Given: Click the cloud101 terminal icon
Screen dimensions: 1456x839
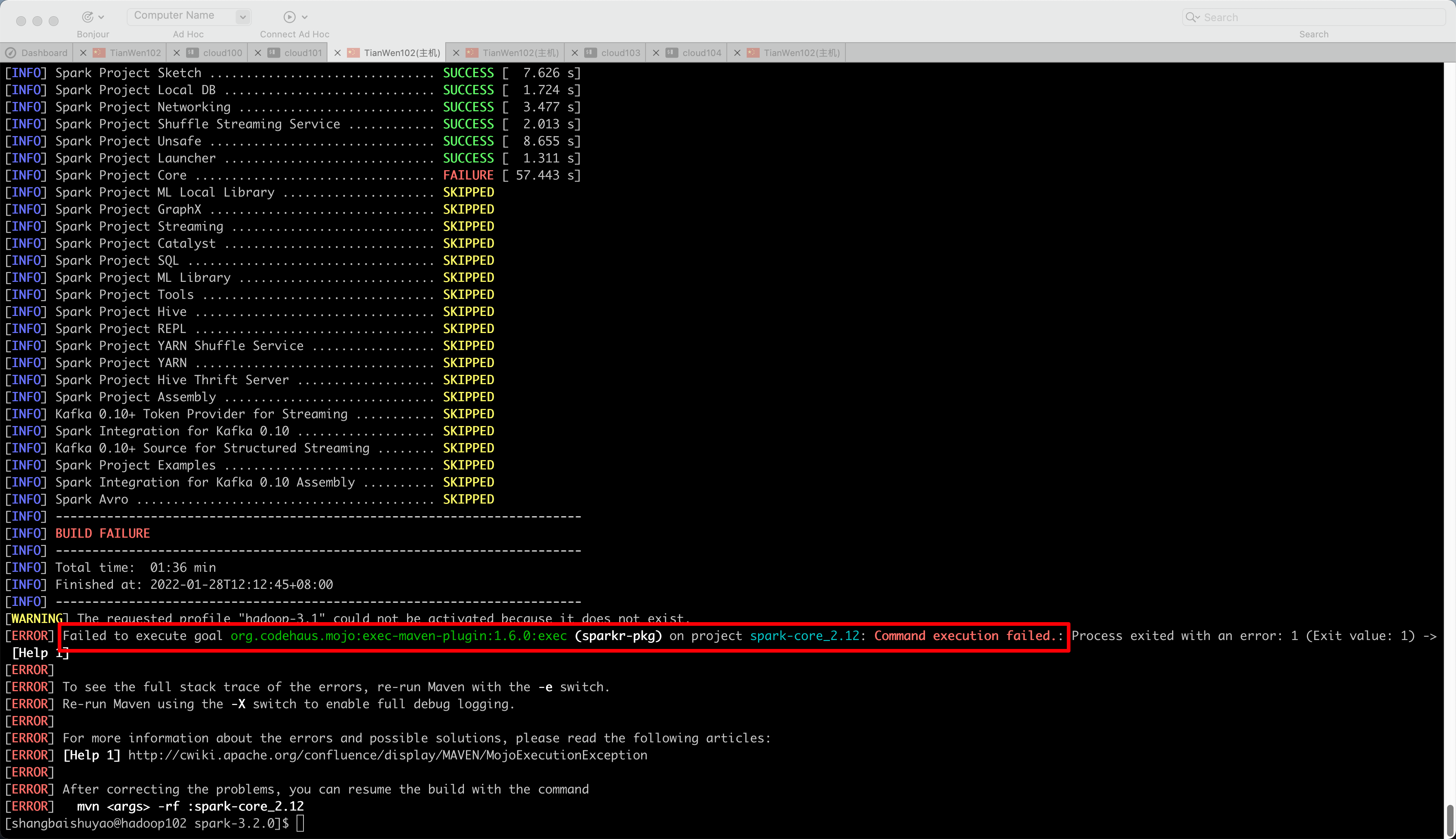Looking at the screenshot, I should [x=274, y=52].
